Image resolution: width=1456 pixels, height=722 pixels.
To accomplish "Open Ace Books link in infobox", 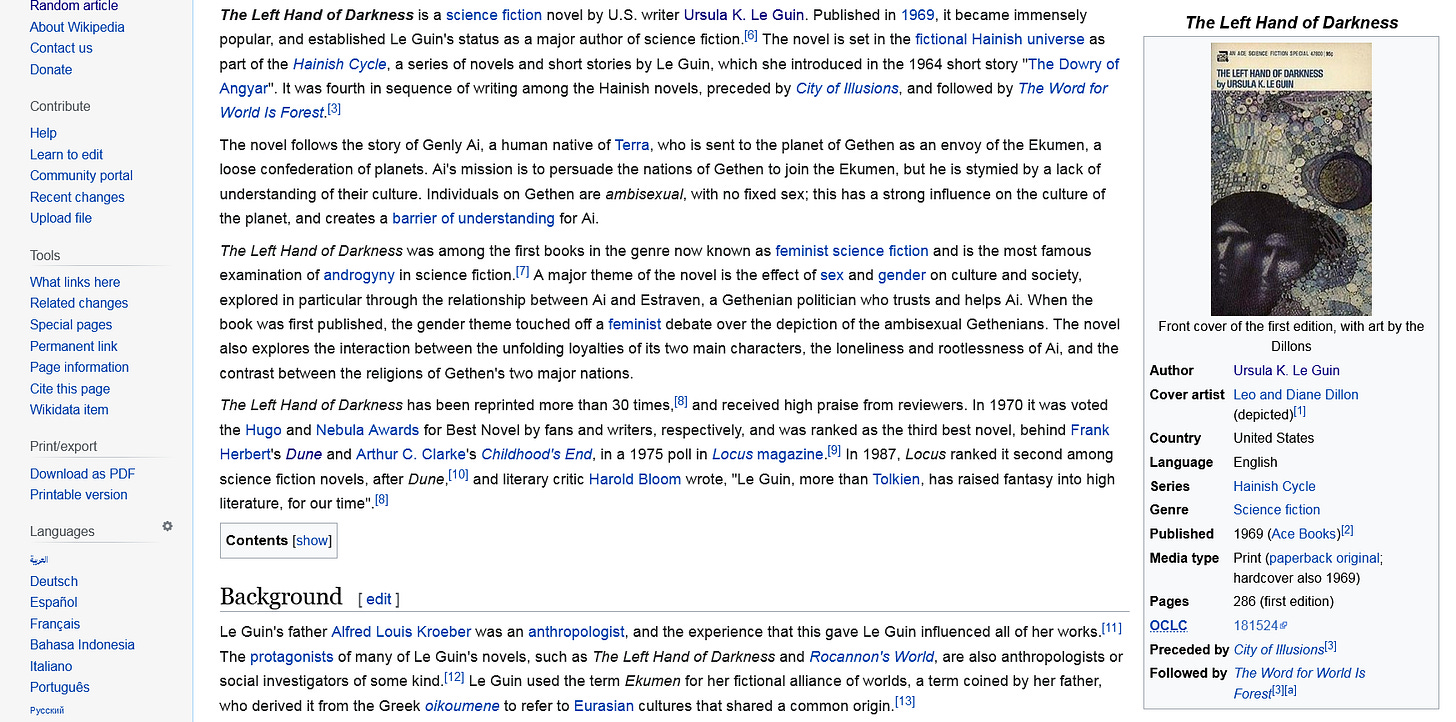I will [x=1304, y=534].
